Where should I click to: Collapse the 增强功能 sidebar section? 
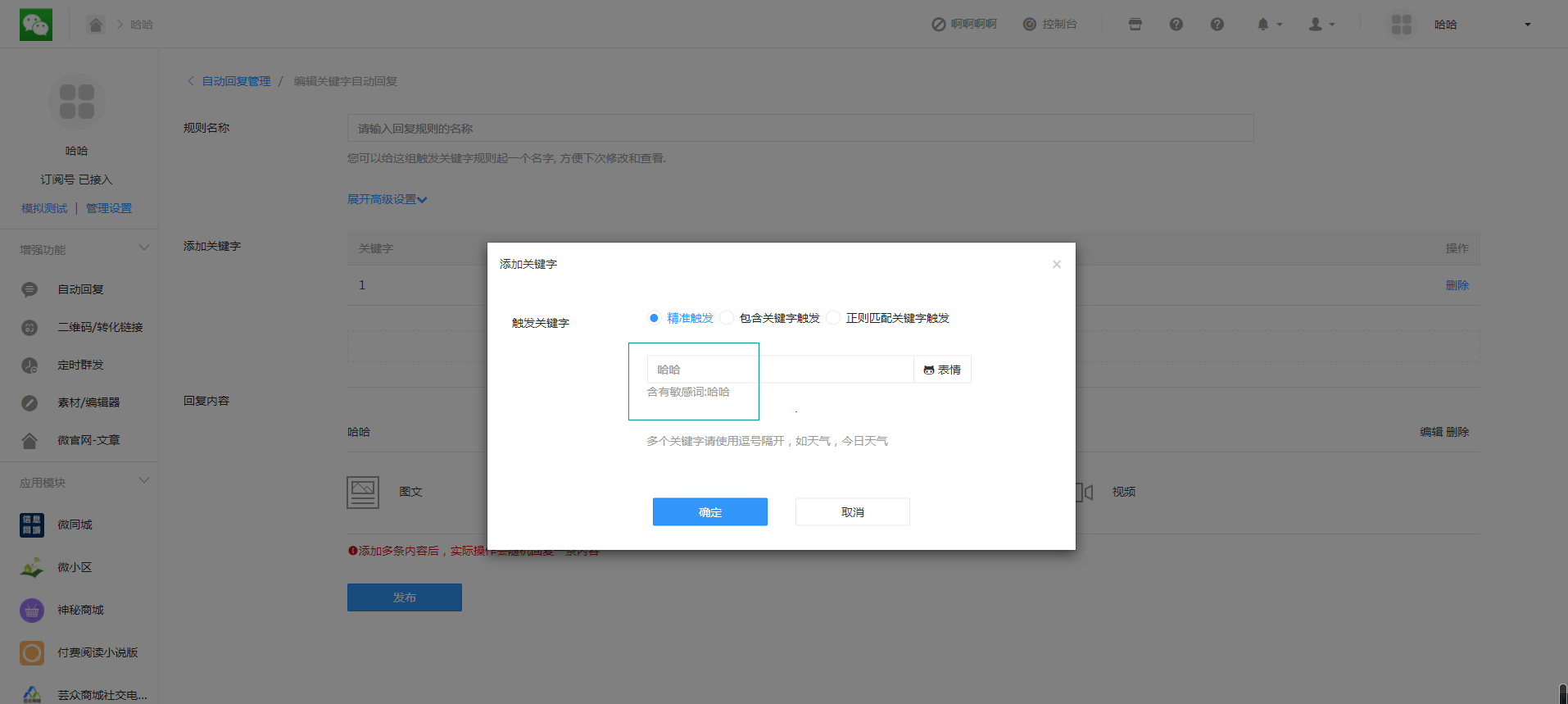click(144, 248)
